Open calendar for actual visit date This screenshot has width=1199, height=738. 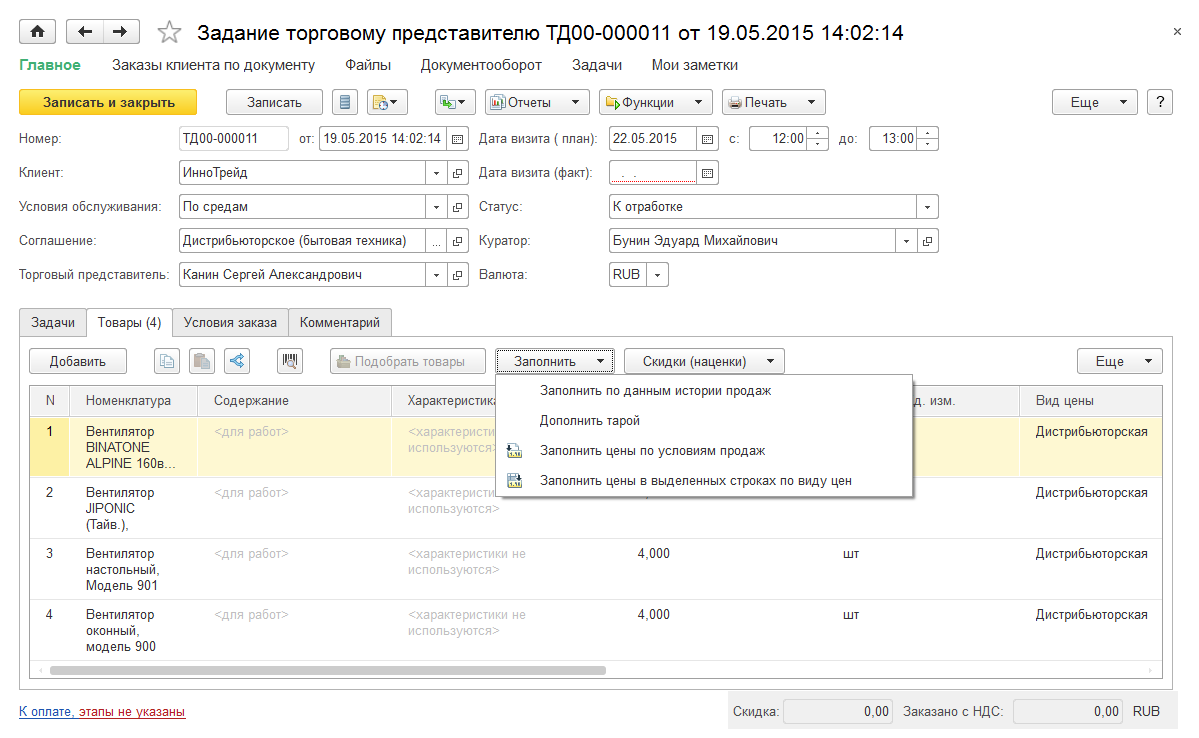coord(707,173)
